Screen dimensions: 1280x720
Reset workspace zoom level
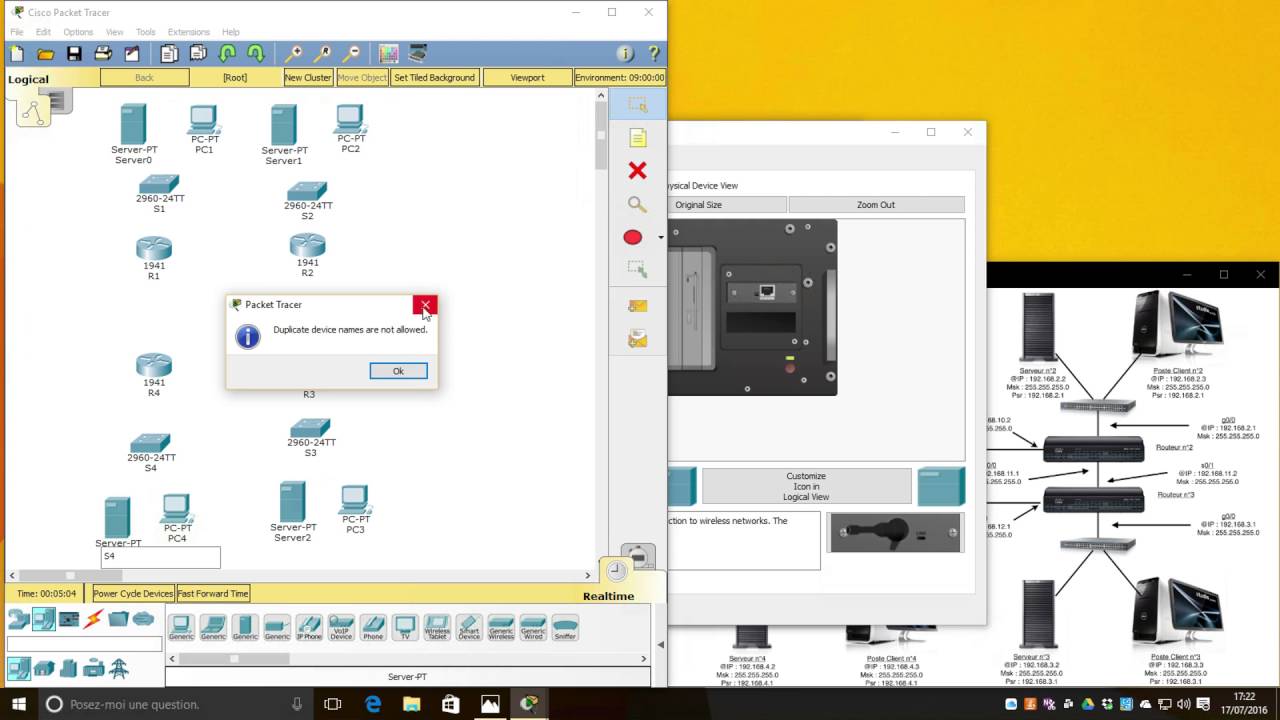coord(323,54)
